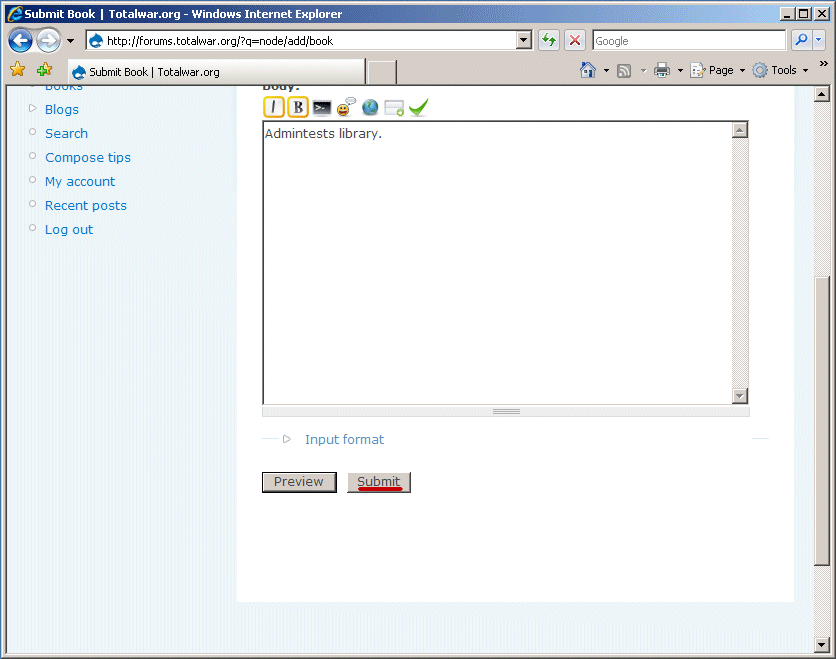Click inside the Body text area

(x=497, y=263)
